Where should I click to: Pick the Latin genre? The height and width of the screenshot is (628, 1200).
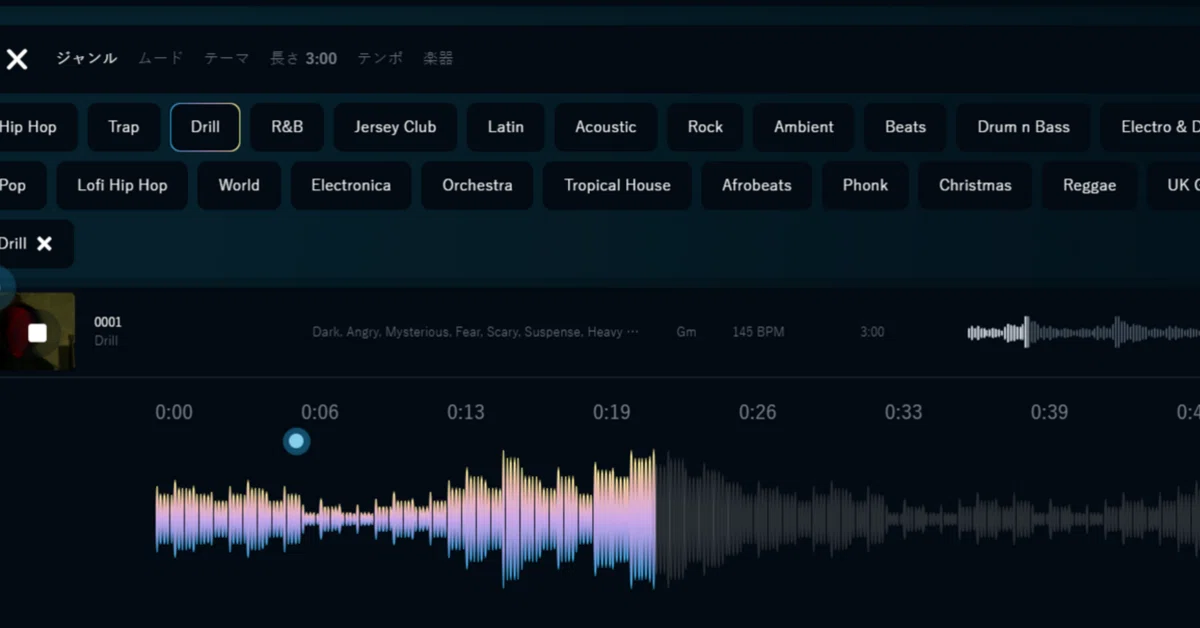[506, 127]
